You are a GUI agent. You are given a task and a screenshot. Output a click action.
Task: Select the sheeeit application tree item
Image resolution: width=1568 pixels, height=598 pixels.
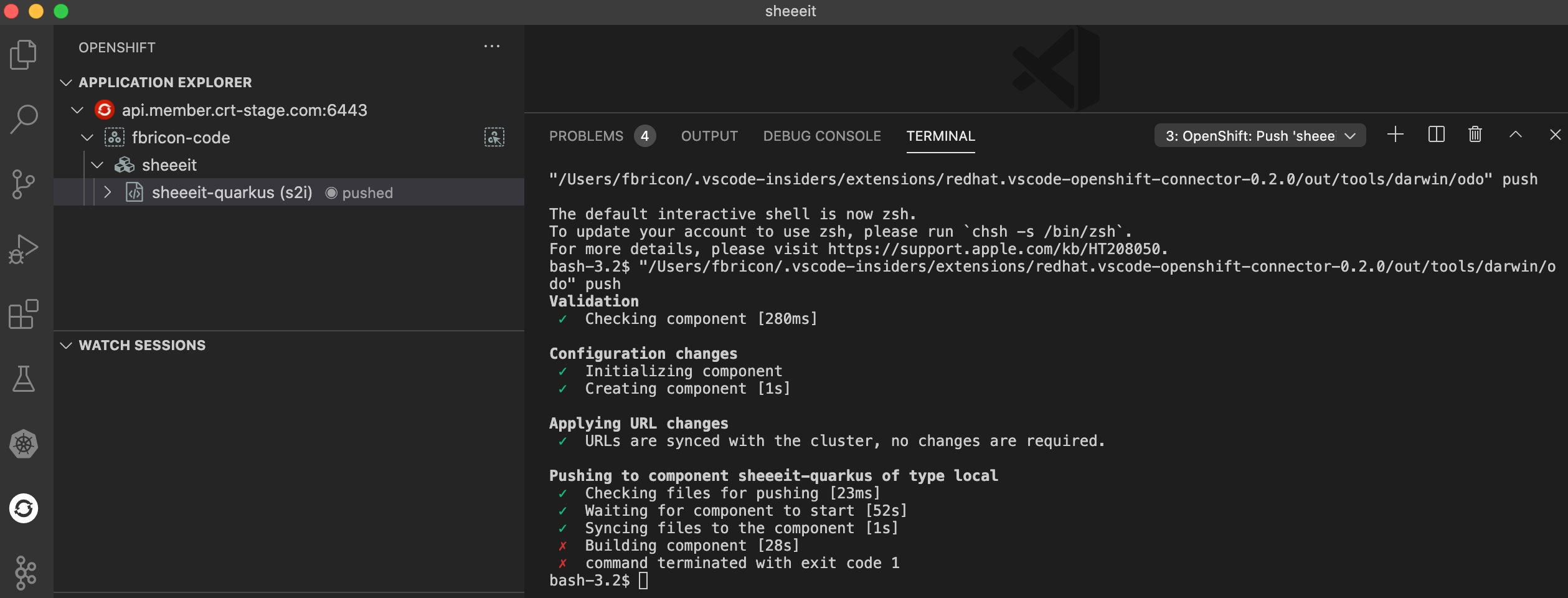tap(169, 164)
